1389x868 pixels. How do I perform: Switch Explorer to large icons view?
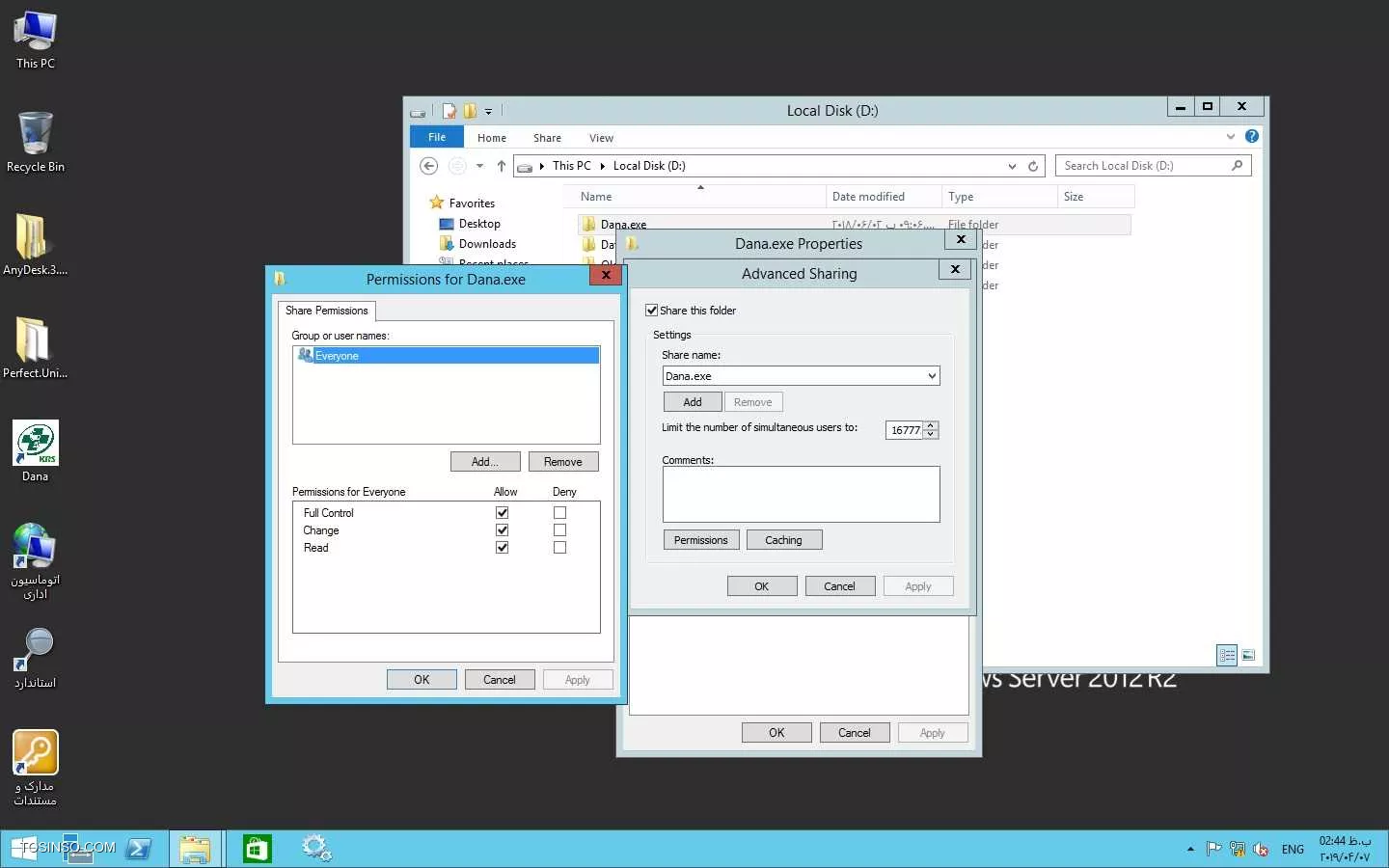pos(1248,655)
